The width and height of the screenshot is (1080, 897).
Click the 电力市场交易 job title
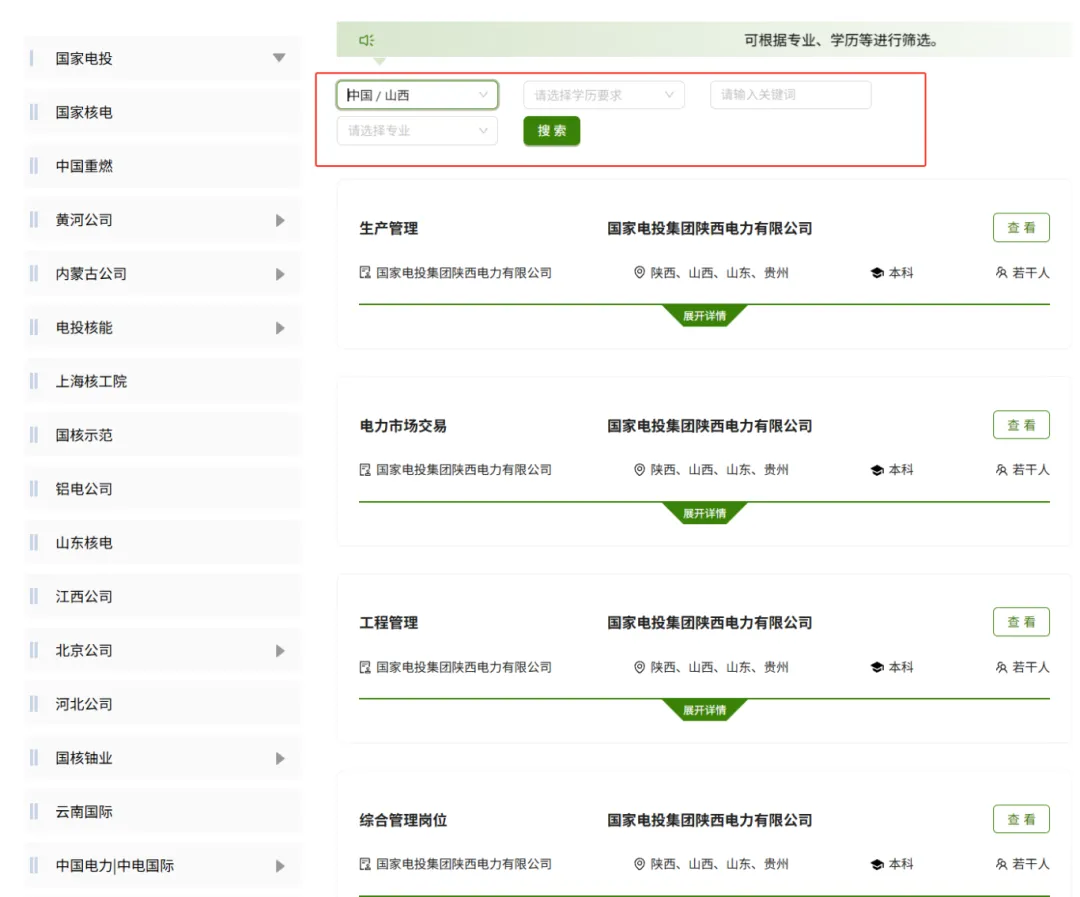pyautogui.click(x=403, y=426)
